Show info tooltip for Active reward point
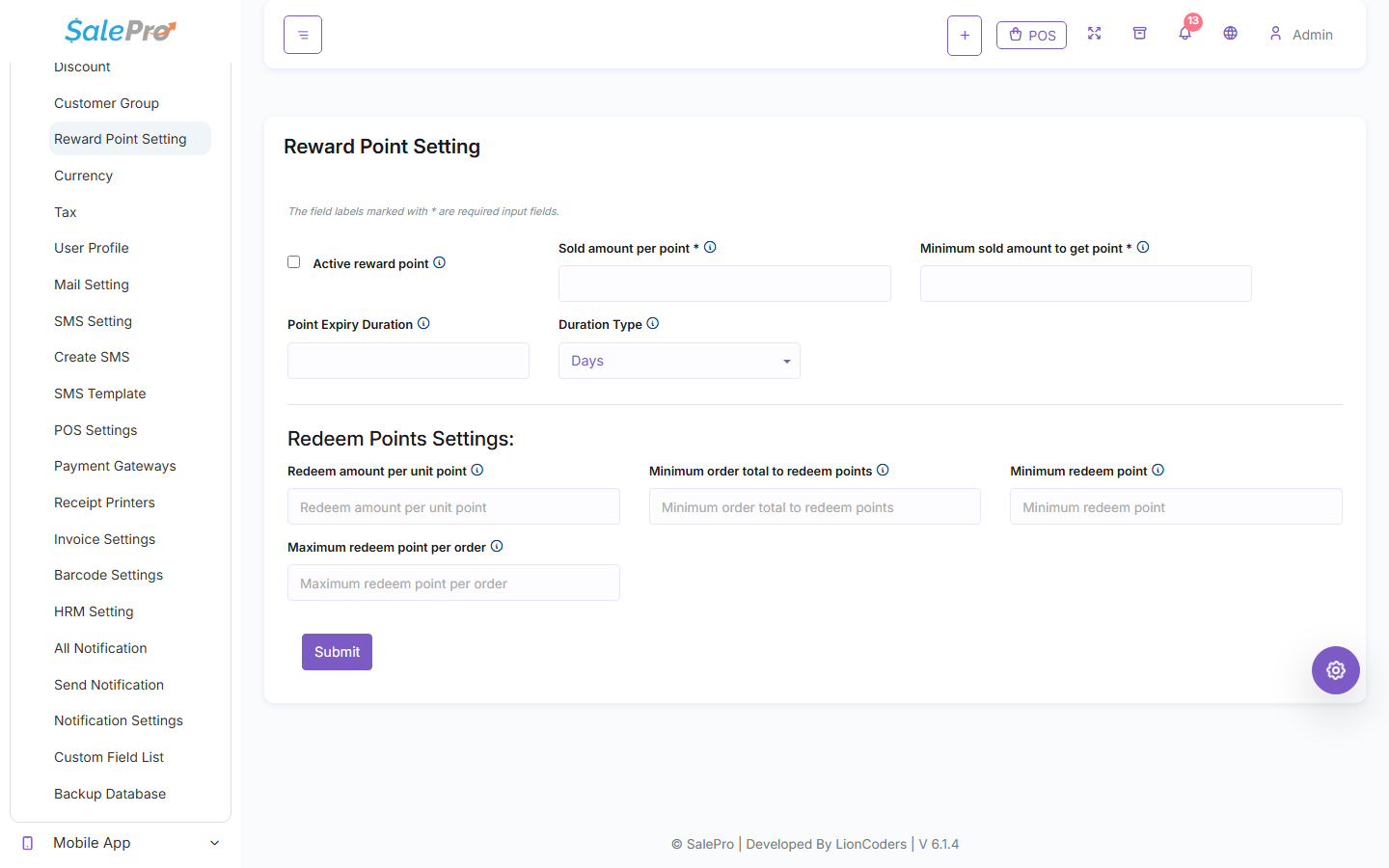The image size is (1389, 868). pos(439,262)
